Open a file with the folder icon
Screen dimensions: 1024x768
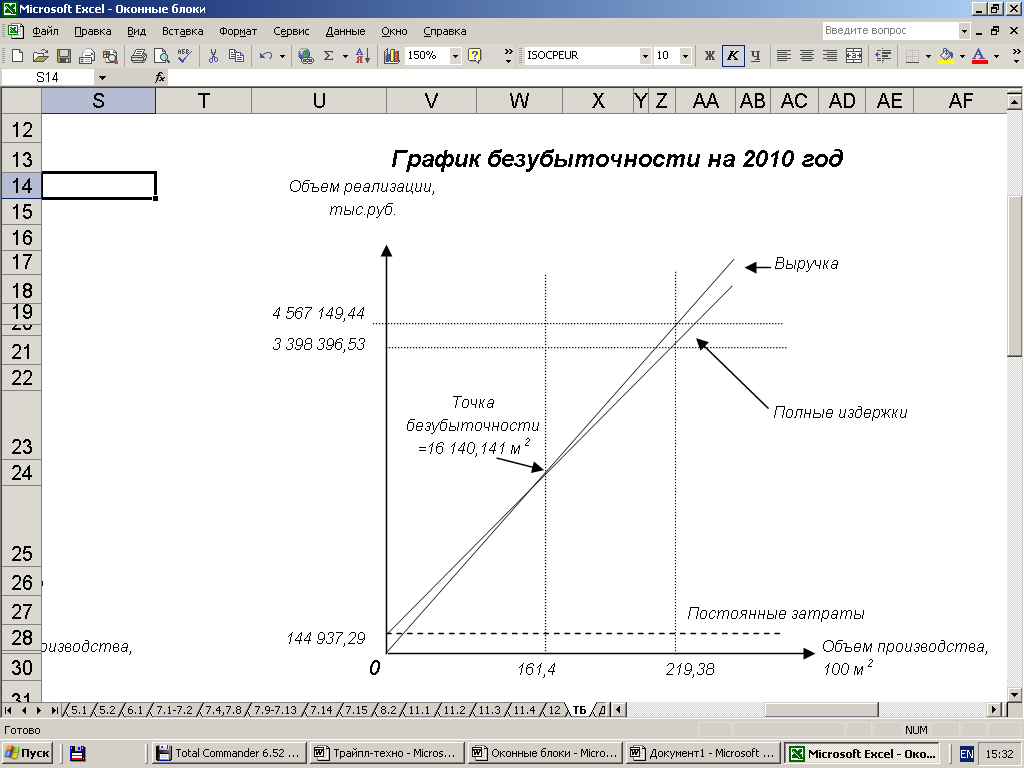tap(40, 56)
